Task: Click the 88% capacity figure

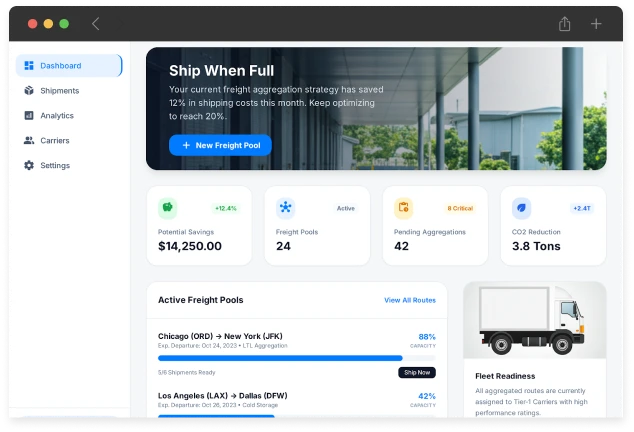Action: [x=427, y=337]
